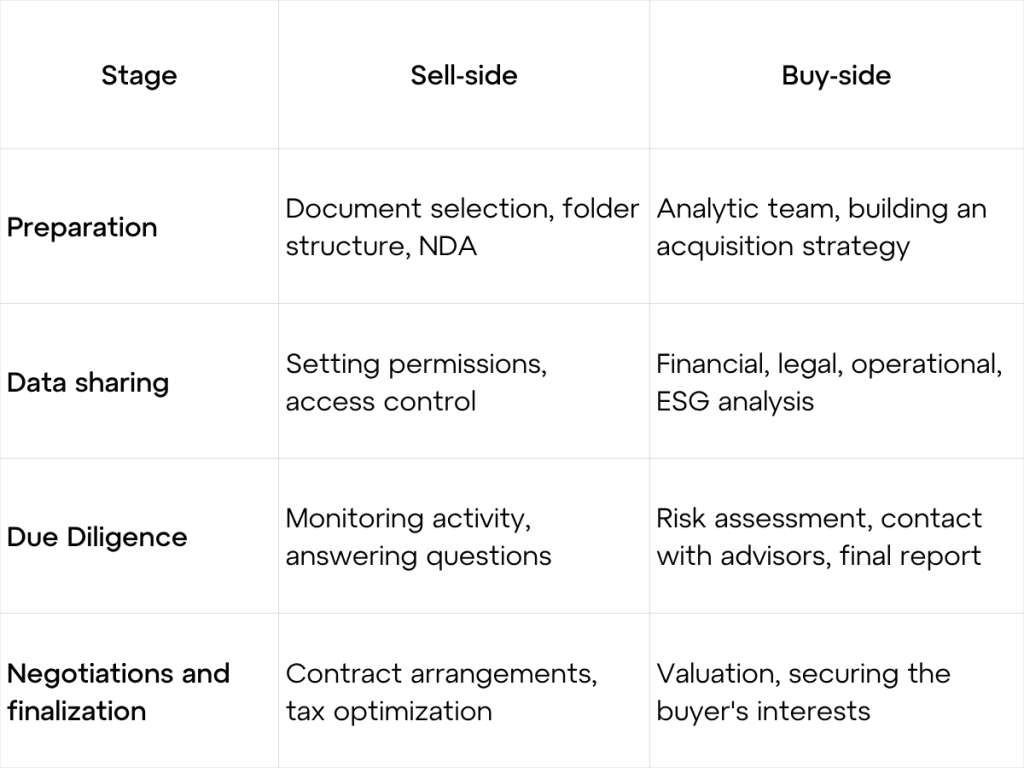Click the word NDA in Preparation row
The height and width of the screenshot is (768, 1024).
click(448, 246)
